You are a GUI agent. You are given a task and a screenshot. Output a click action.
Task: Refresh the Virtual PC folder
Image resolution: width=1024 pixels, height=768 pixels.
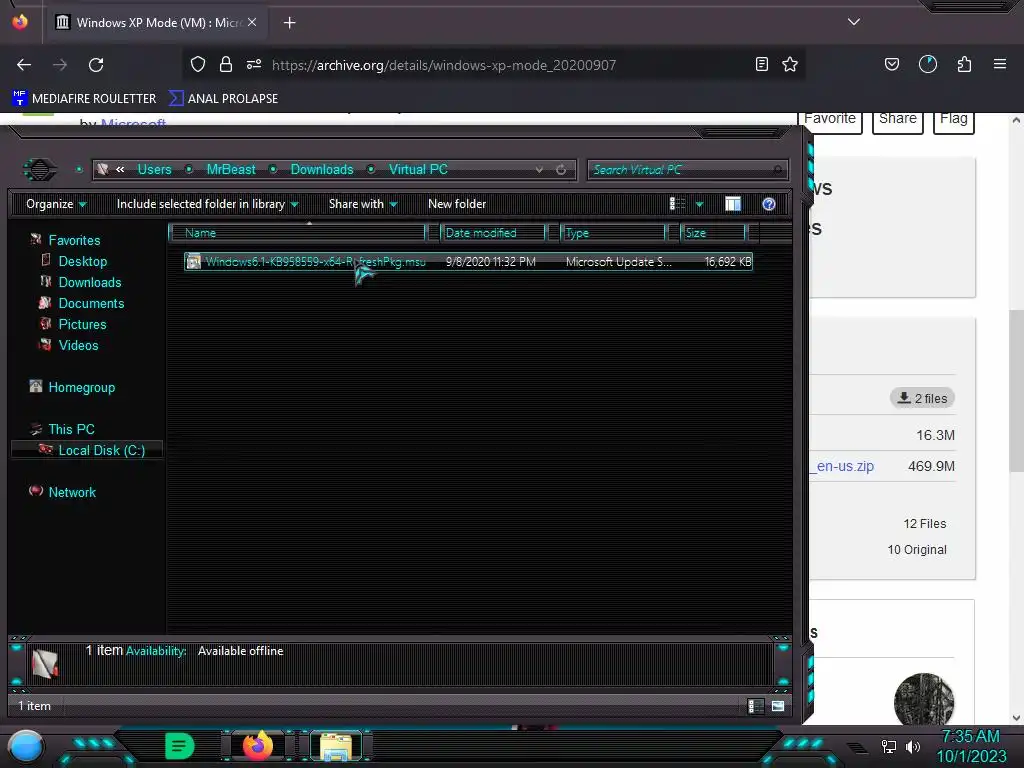click(x=561, y=170)
